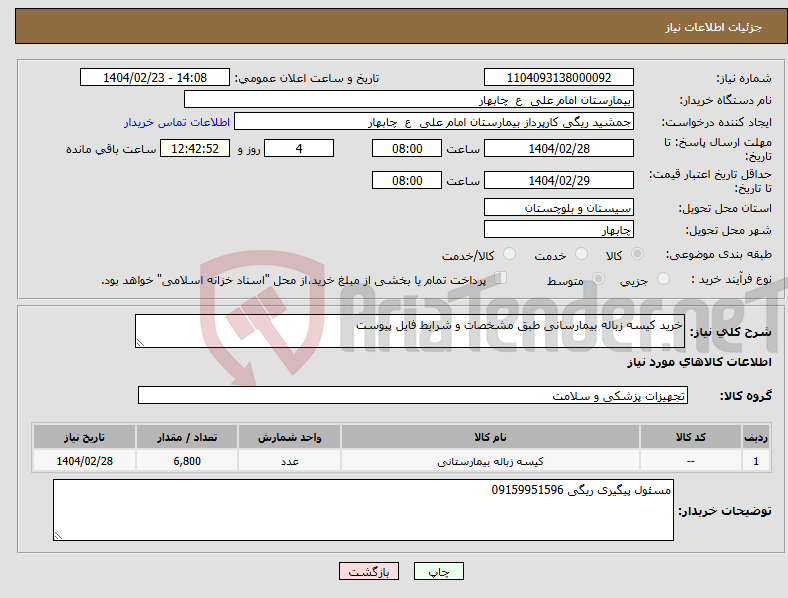Select the جزیی purchase type radio
The height and width of the screenshot is (598, 788).
[x=663, y=278]
